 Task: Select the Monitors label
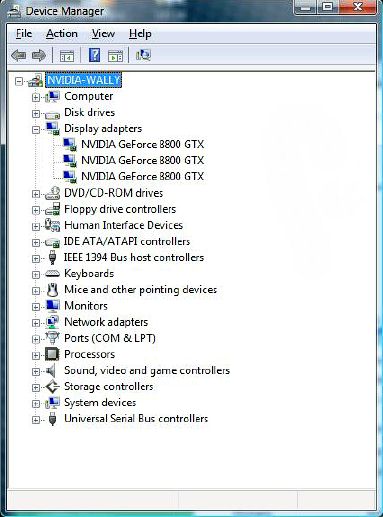pyautogui.click(x=86, y=306)
